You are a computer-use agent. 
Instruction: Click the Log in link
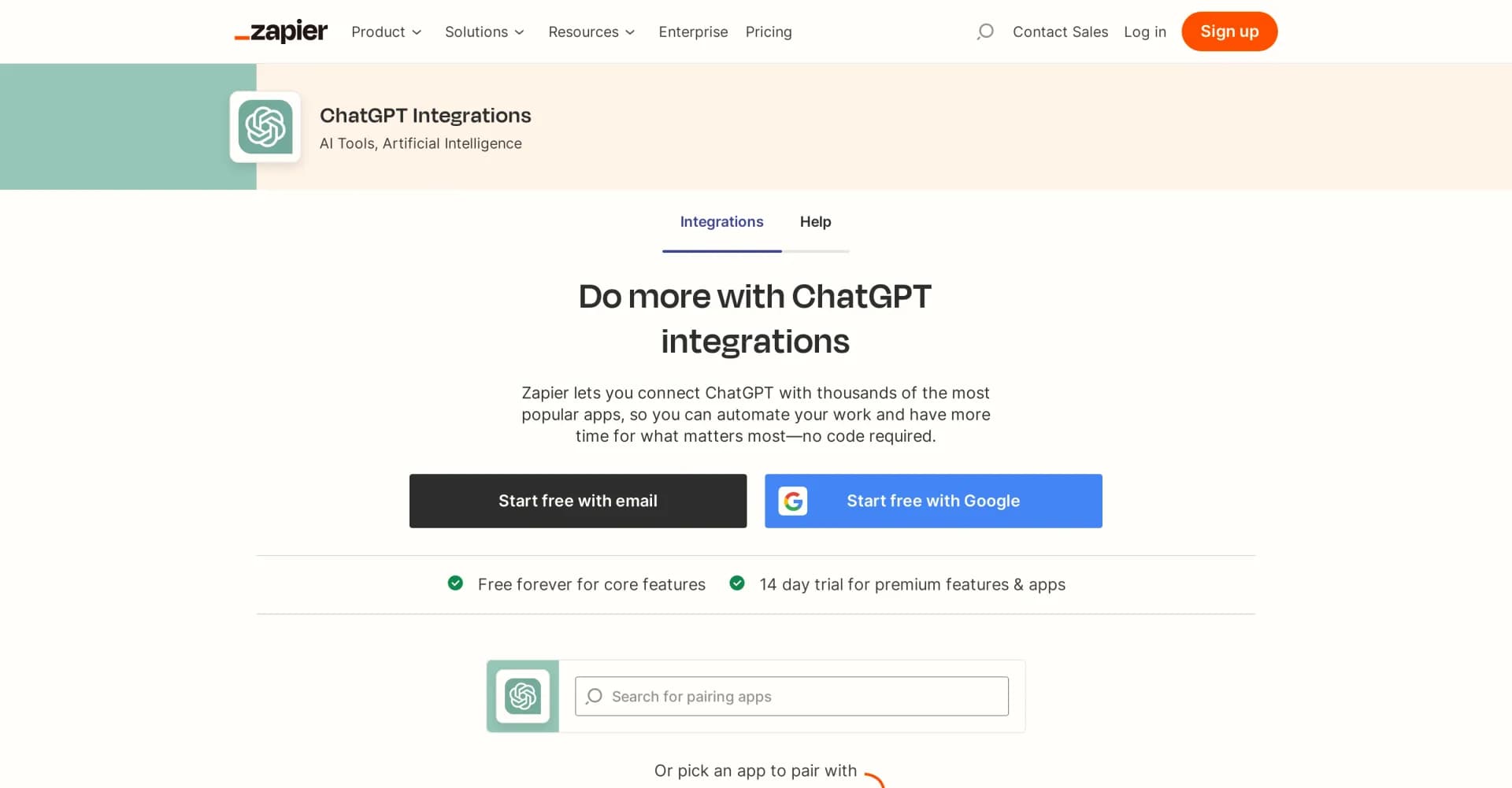[1145, 31]
